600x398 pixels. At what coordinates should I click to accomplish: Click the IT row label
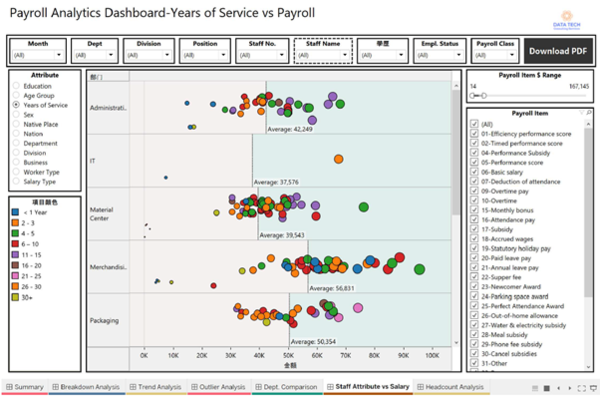click(92, 161)
